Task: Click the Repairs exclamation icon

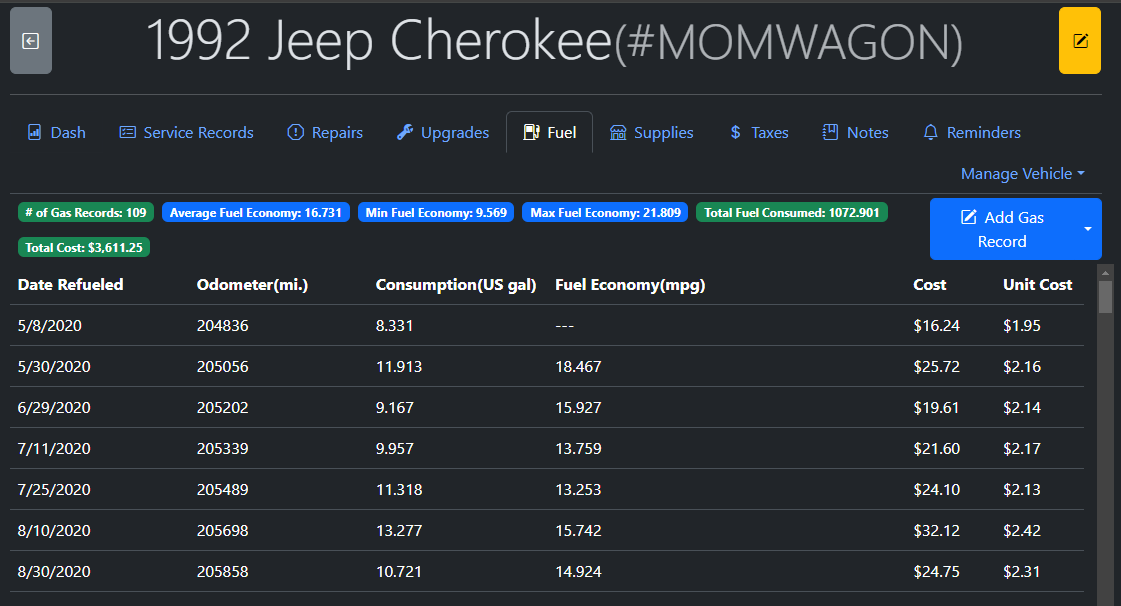Action: 295,132
